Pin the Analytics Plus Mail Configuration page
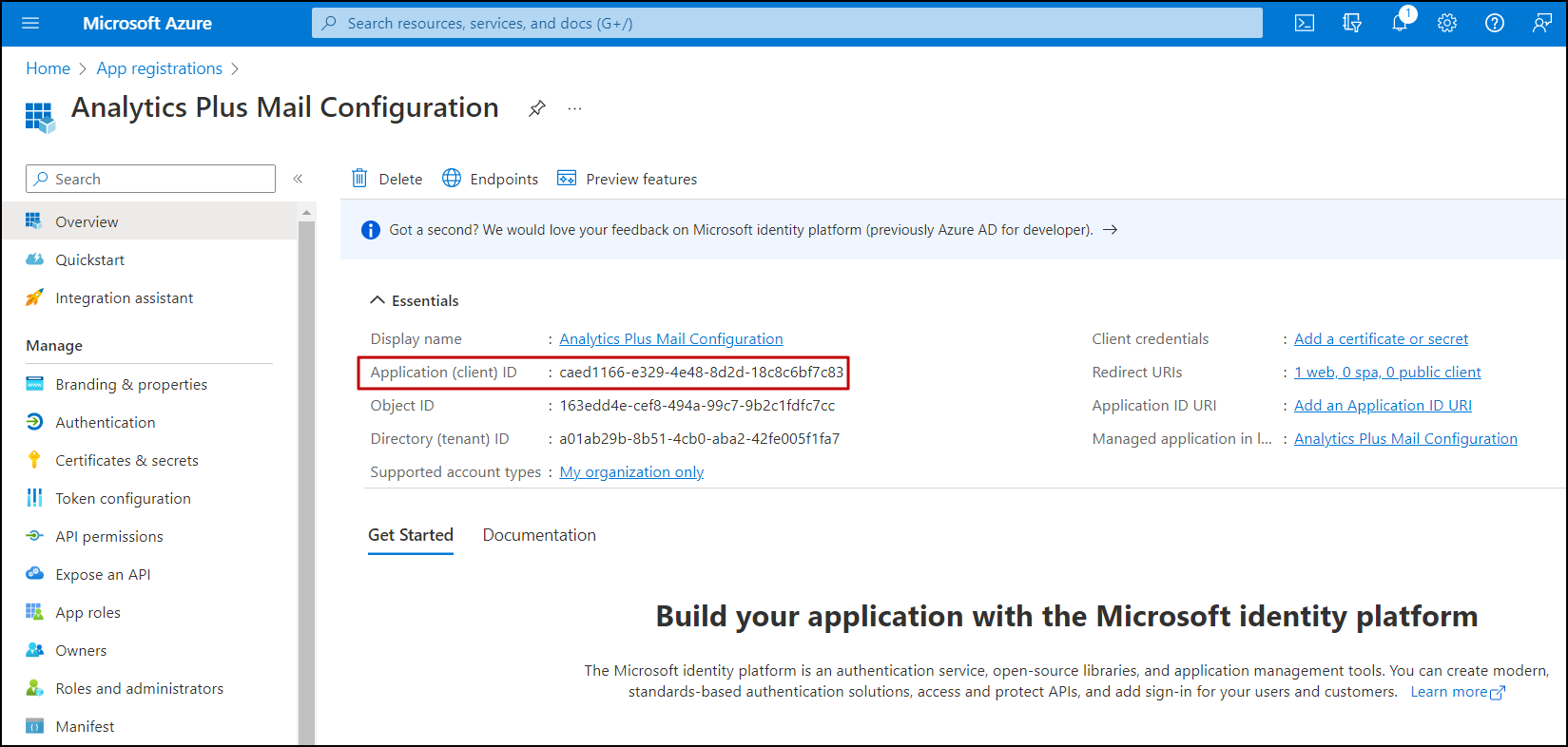Viewport: 1568px width, 747px height. pyautogui.click(x=537, y=108)
